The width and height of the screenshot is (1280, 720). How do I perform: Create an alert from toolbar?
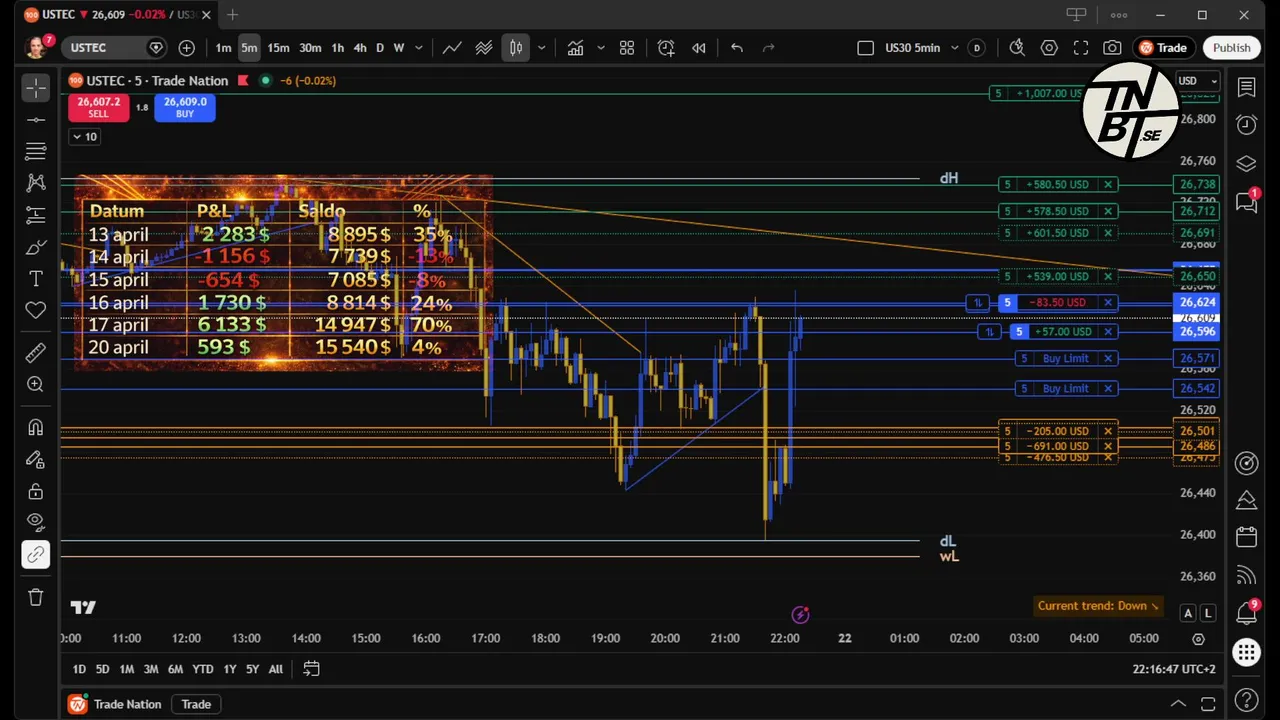666,48
